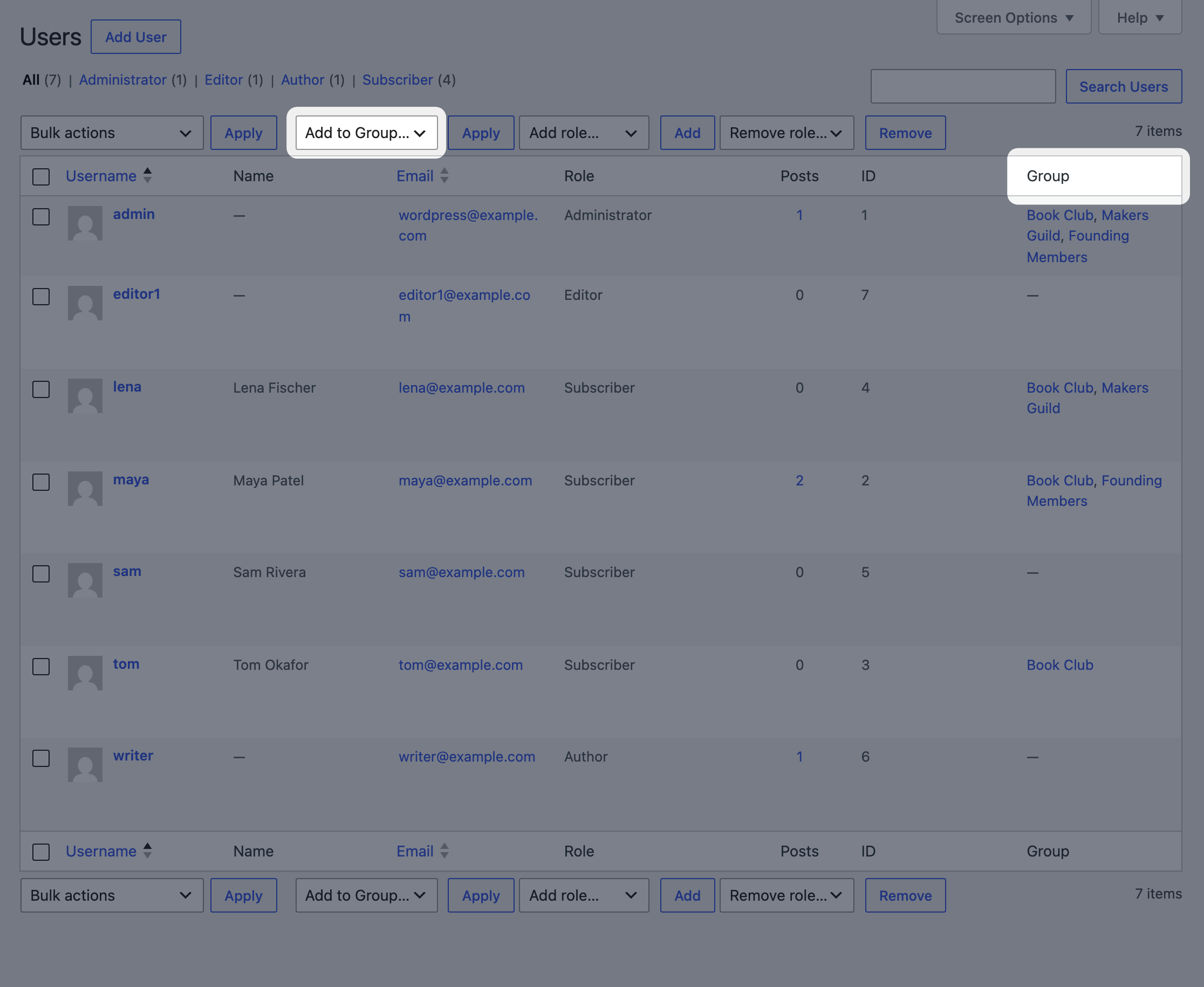The image size is (1204, 987).
Task: Click the sort arrows beside top Email header
Action: pos(444,176)
